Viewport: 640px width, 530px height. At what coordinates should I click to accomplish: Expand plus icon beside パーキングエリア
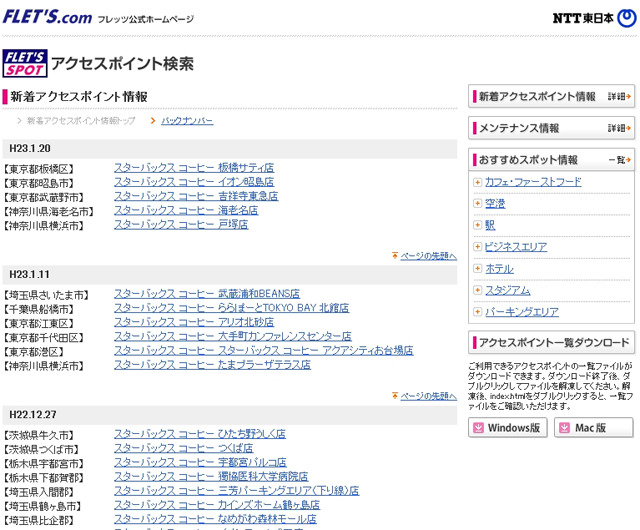pos(477,312)
